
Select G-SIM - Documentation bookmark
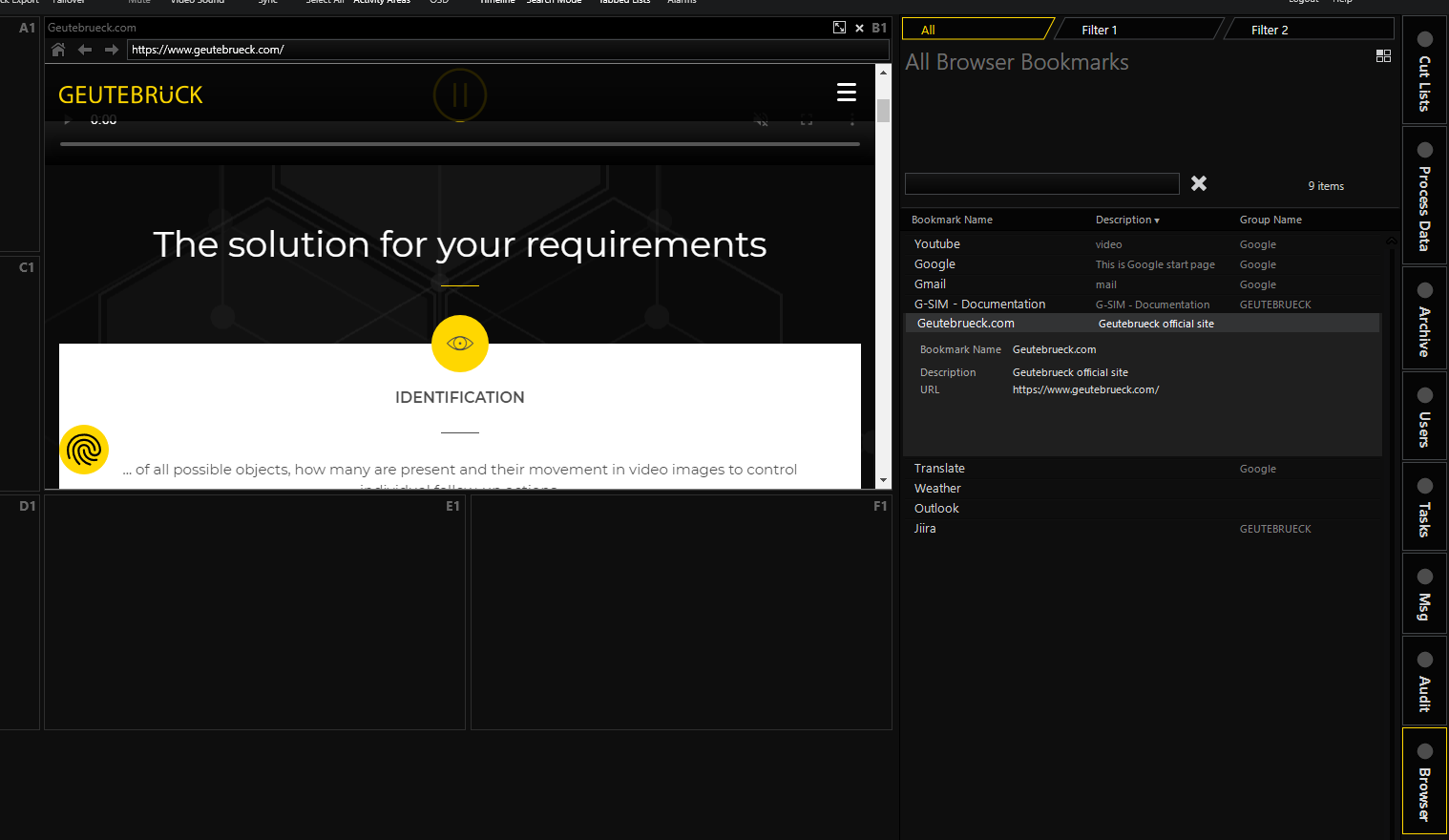[1143, 304]
